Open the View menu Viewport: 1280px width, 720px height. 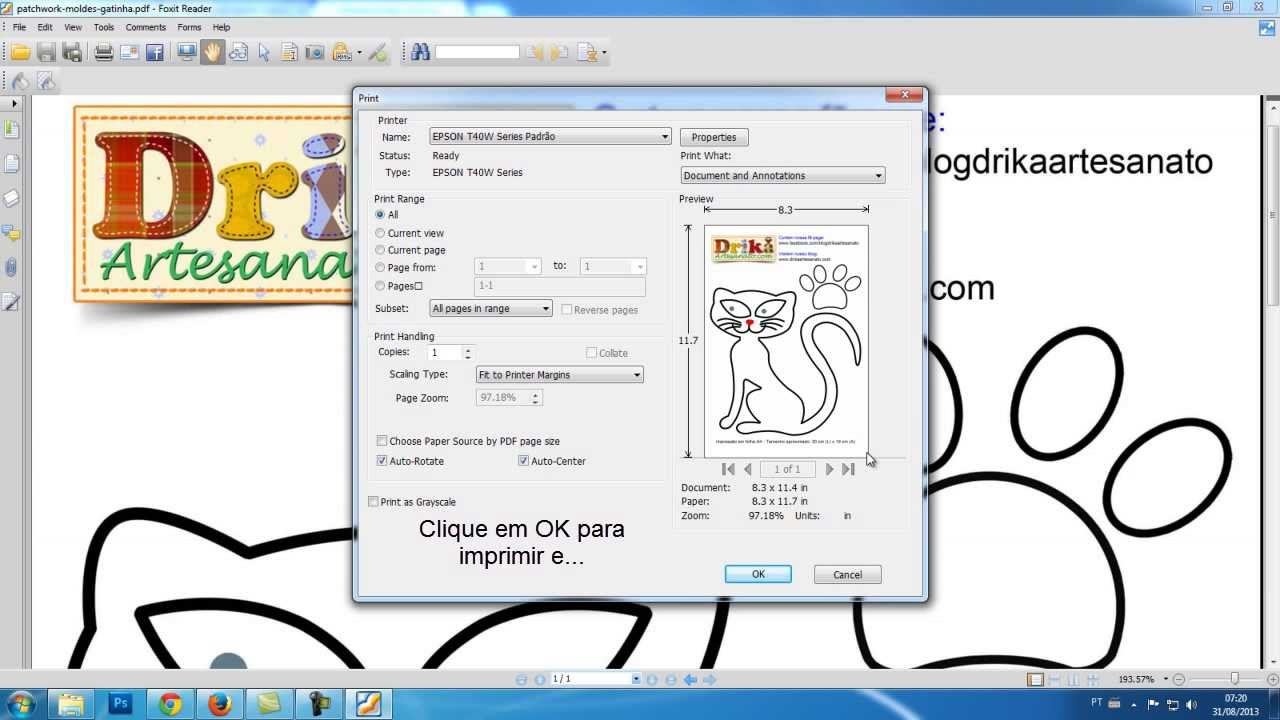[73, 27]
